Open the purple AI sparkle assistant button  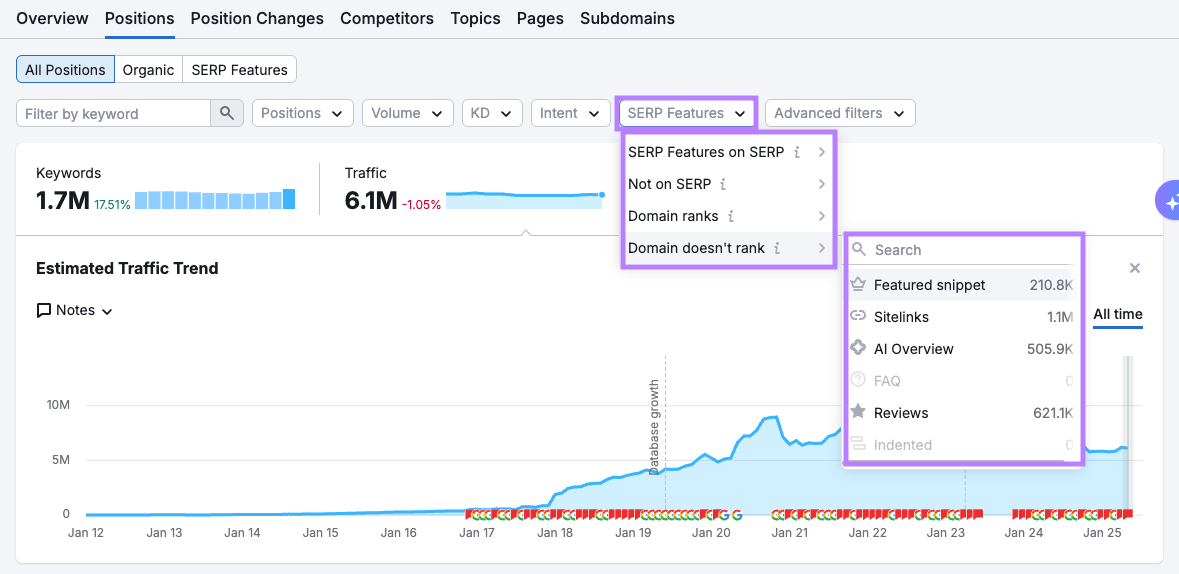1168,200
